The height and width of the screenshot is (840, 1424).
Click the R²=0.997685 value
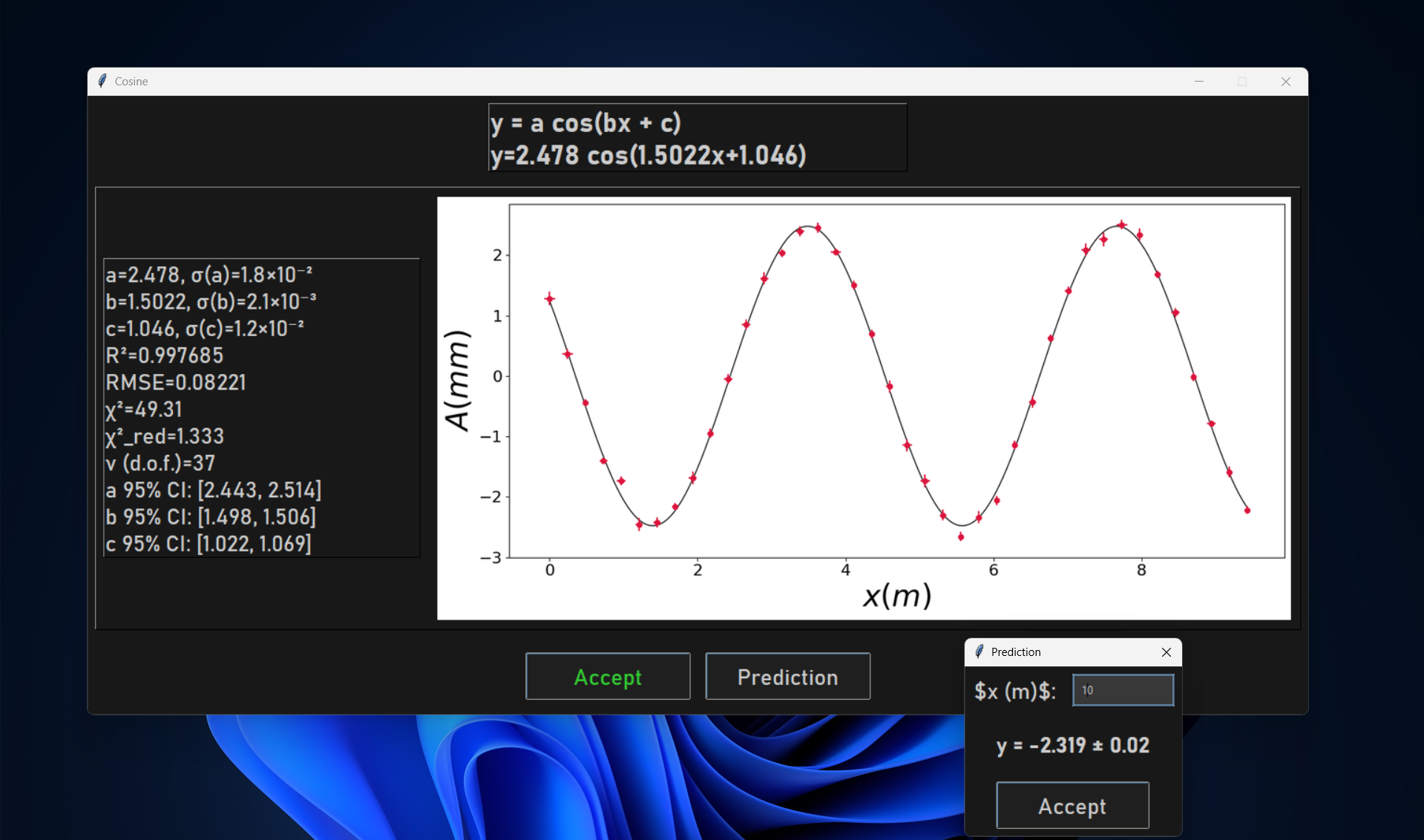click(x=164, y=355)
